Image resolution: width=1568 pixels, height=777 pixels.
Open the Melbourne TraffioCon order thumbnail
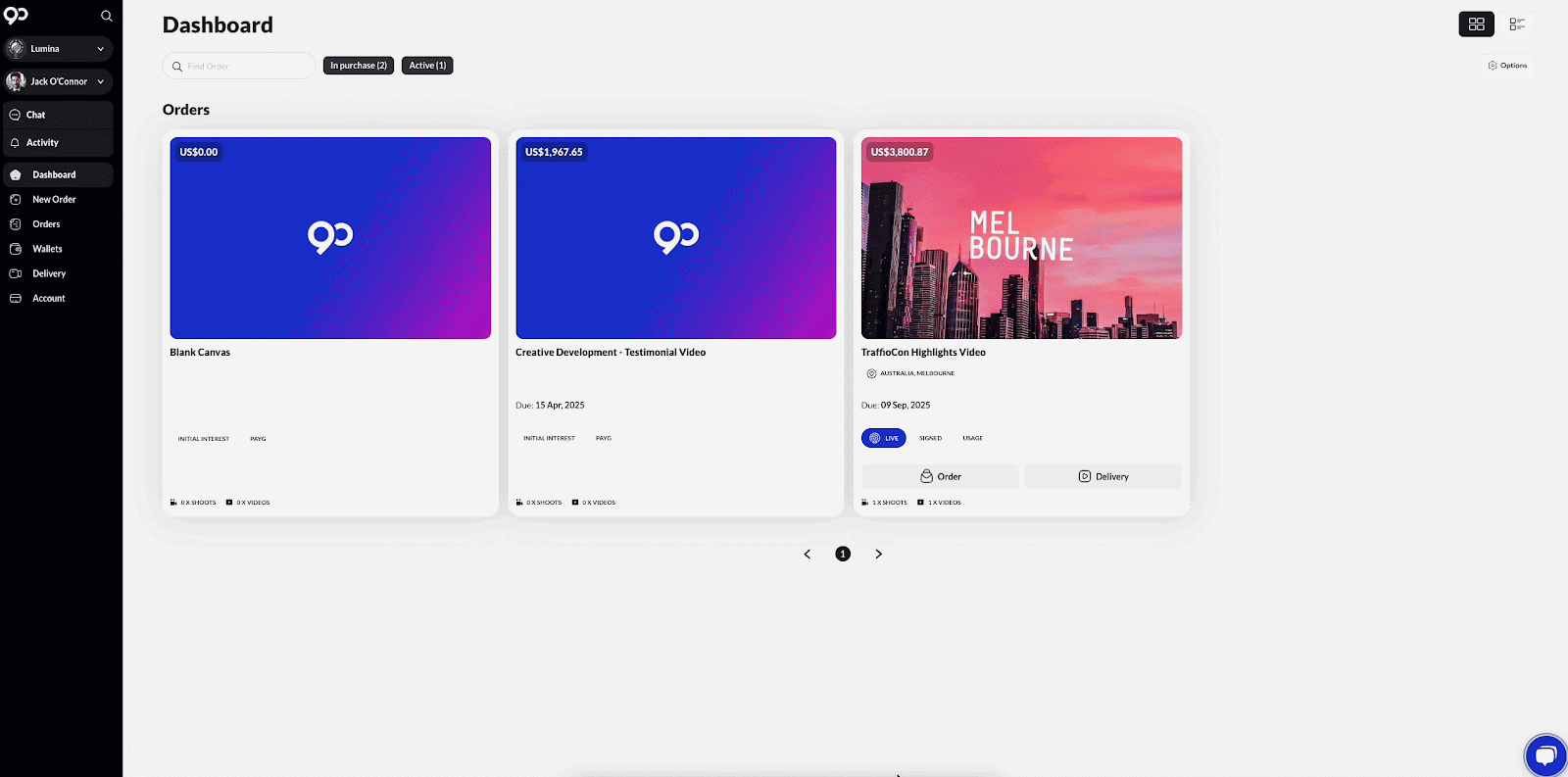click(1021, 238)
